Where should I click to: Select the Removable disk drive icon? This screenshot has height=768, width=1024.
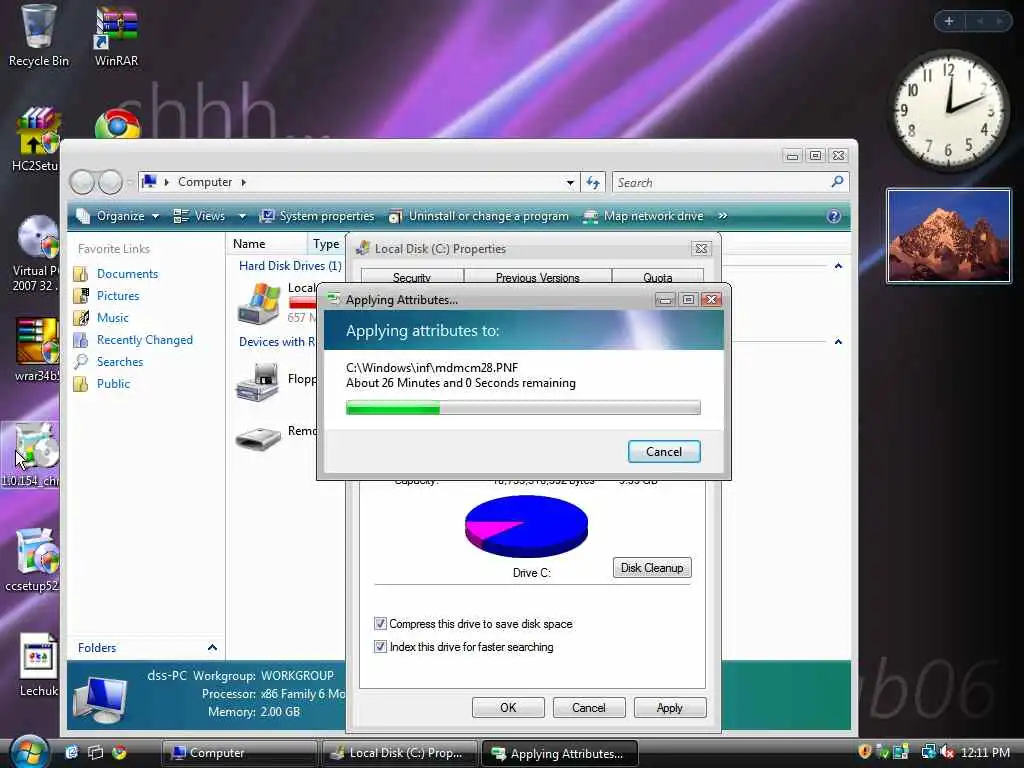click(x=257, y=438)
